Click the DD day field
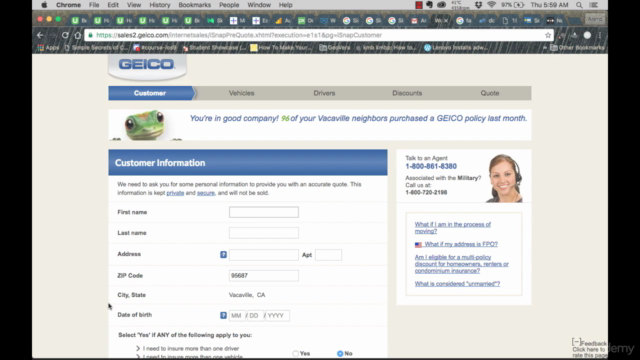The width and height of the screenshot is (640, 360). click(256, 316)
